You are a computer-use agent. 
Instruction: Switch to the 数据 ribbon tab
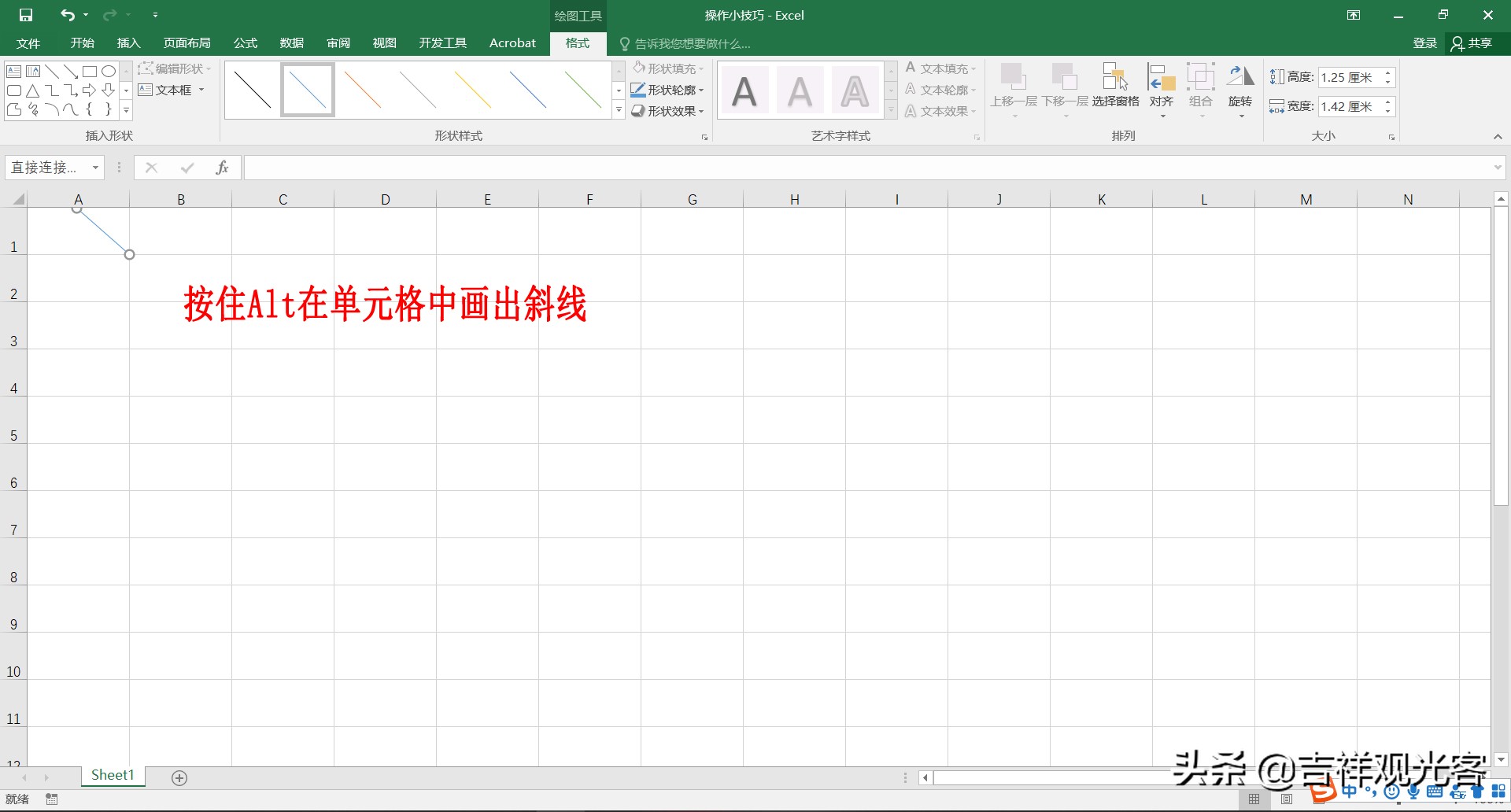(x=290, y=43)
